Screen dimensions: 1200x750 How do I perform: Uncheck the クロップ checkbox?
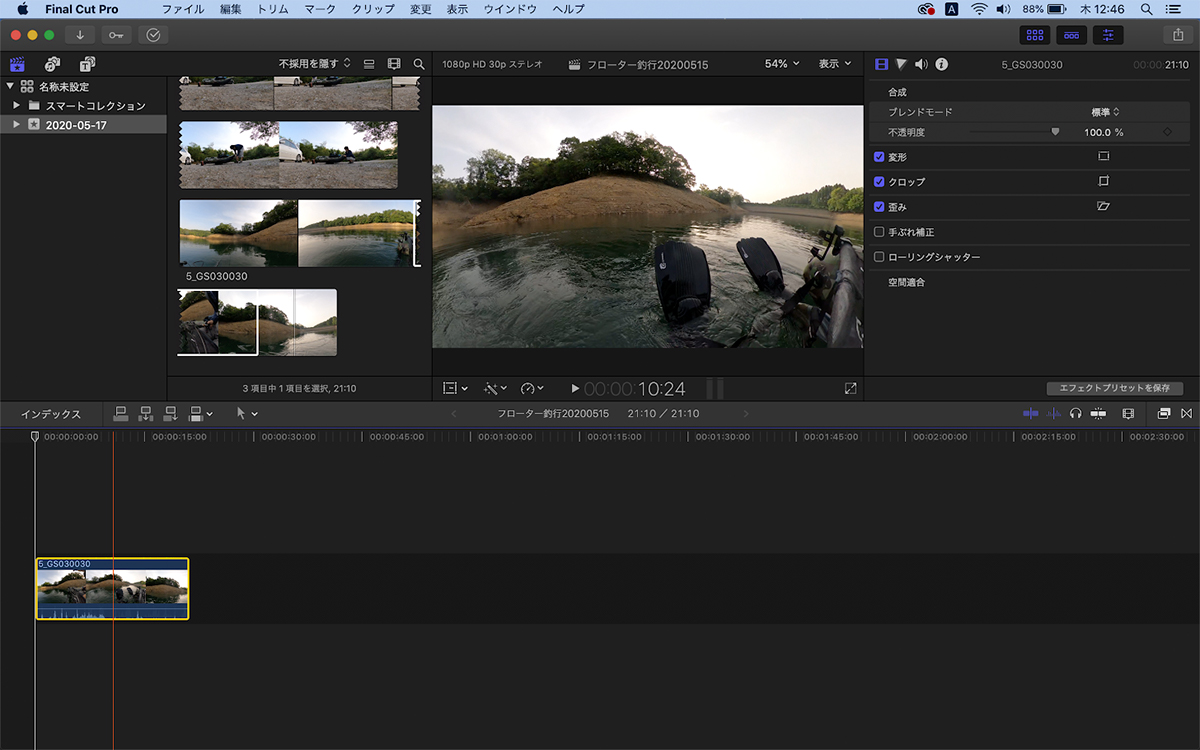879,182
